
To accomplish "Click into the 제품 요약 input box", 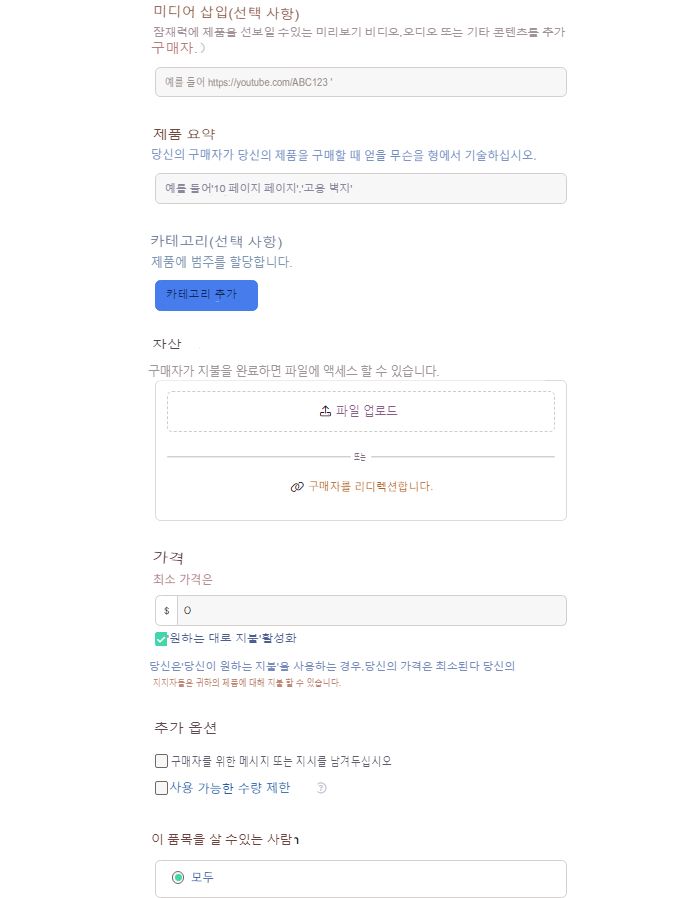I will [360, 188].
